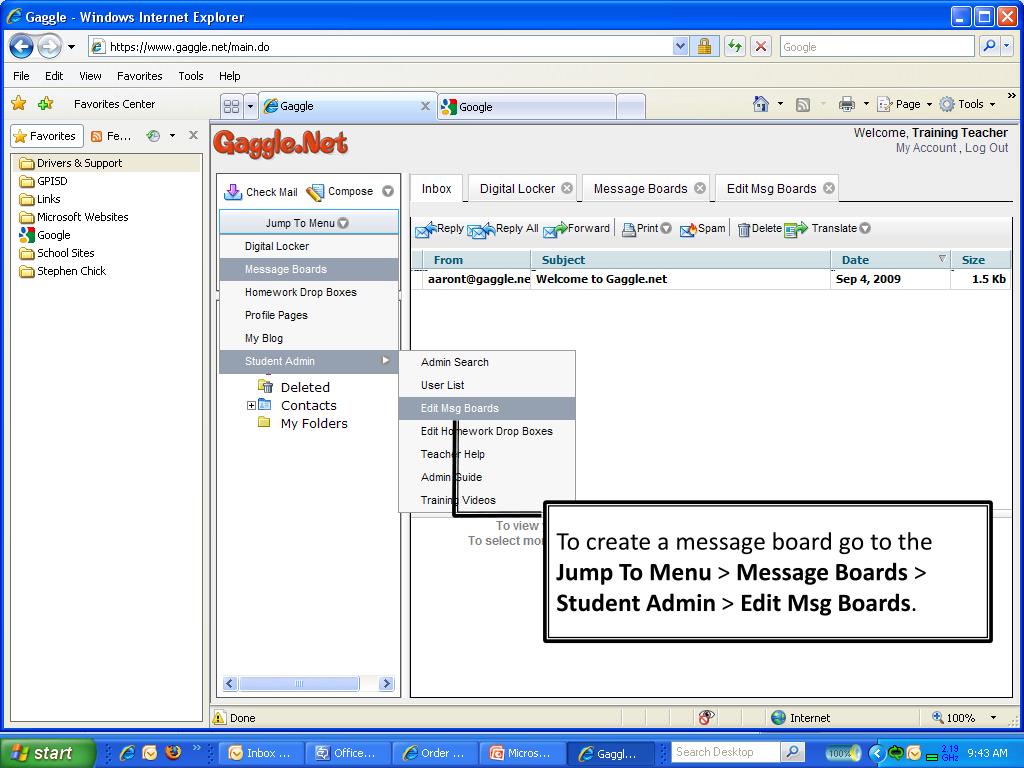Select Message Boards in Jump To Menu
The width and height of the screenshot is (1024, 768).
click(x=308, y=269)
